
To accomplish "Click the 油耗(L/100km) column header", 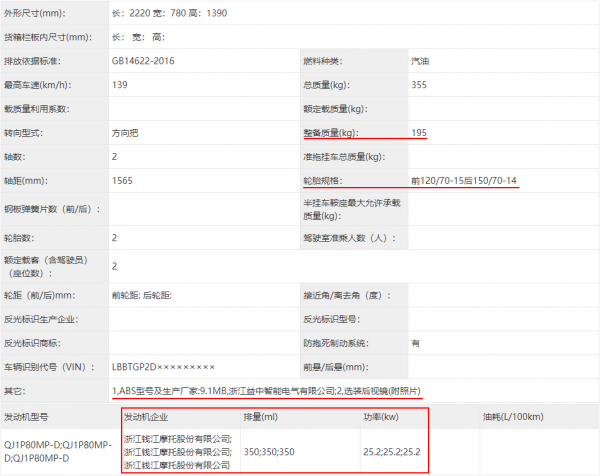I will tap(513, 417).
